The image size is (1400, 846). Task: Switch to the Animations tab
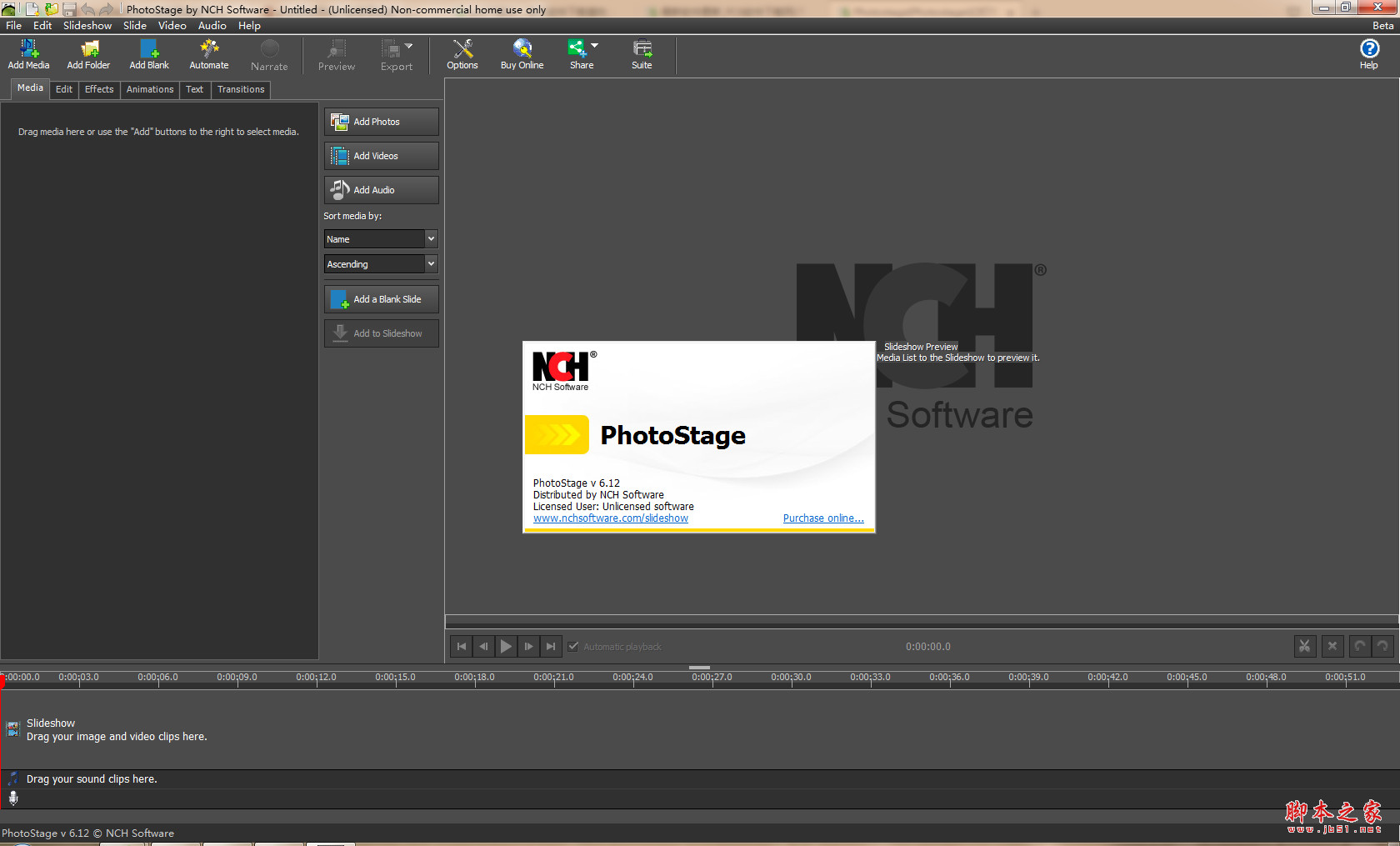(x=150, y=89)
